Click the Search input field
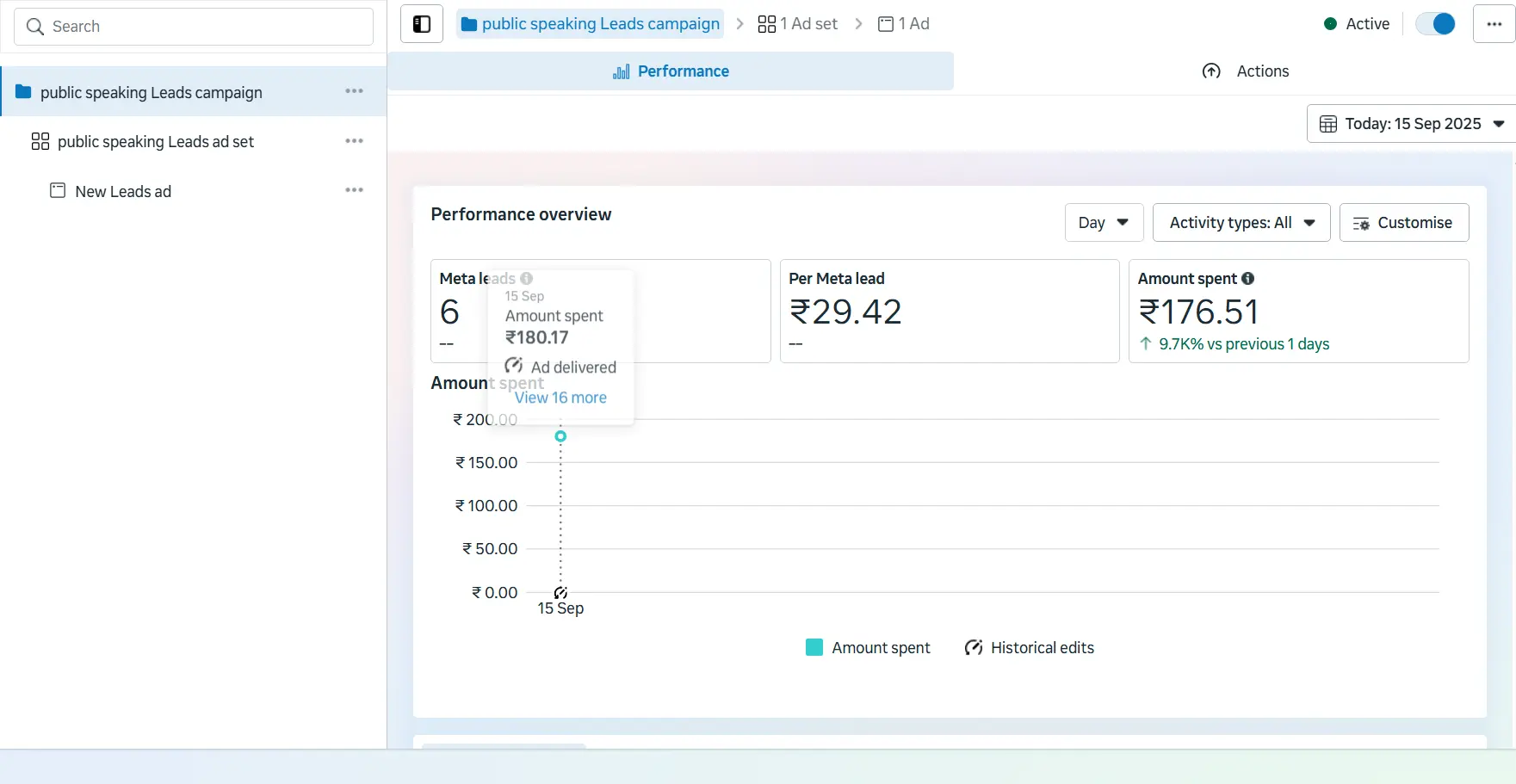 tap(194, 27)
